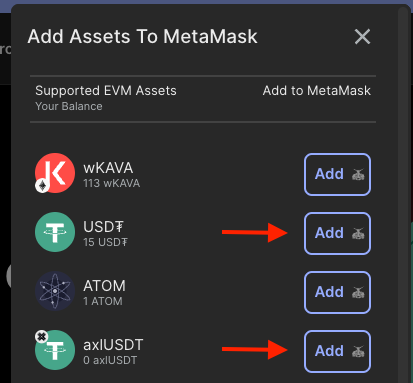The width and height of the screenshot is (413, 383).
Task: Select the 15 USDT balance text
Action: (105, 242)
